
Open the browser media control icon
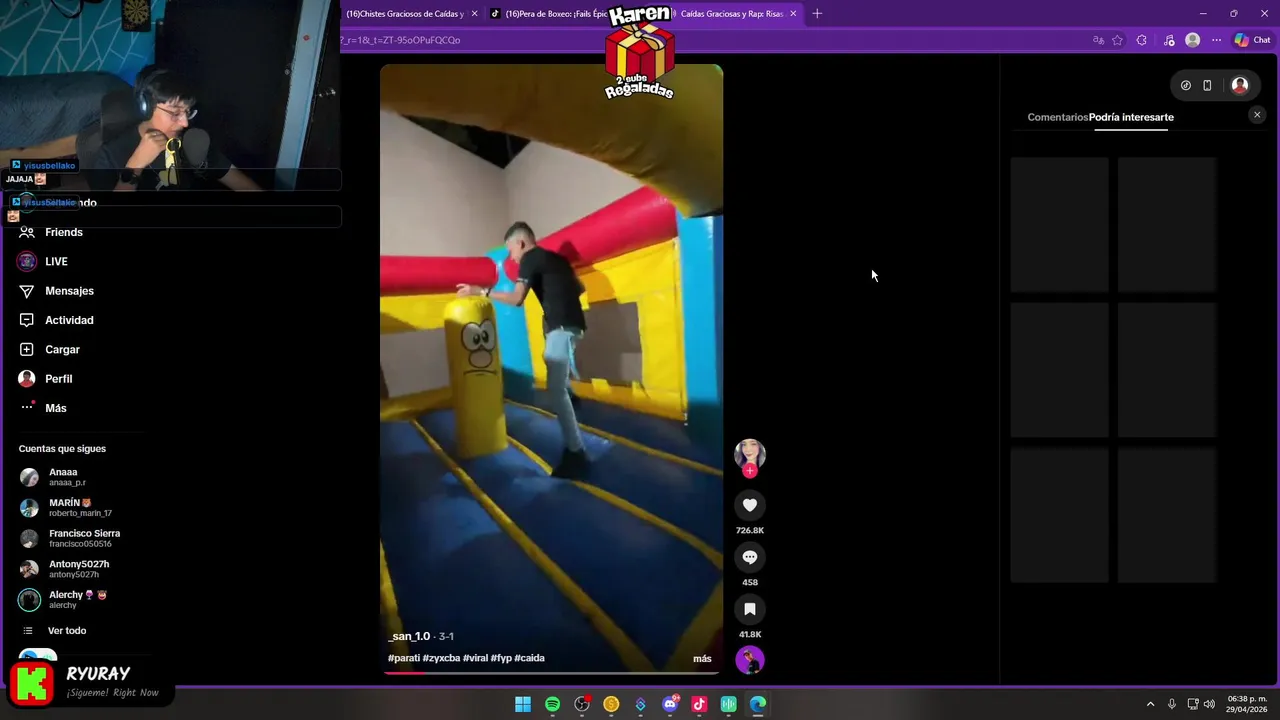point(1169,40)
